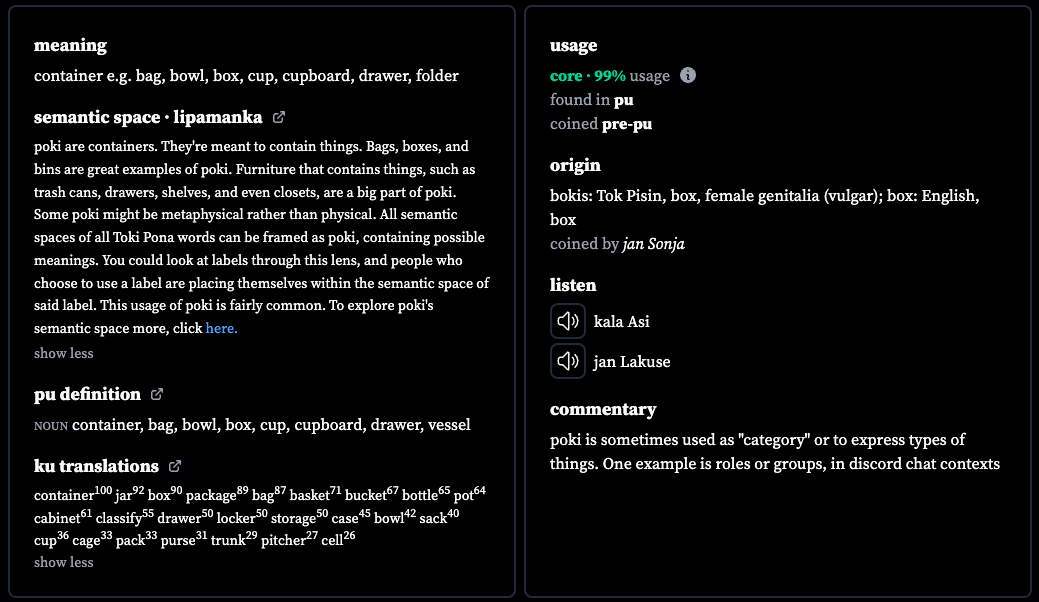
Task: Click the "ku translations" heading
Action: point(96,466)
